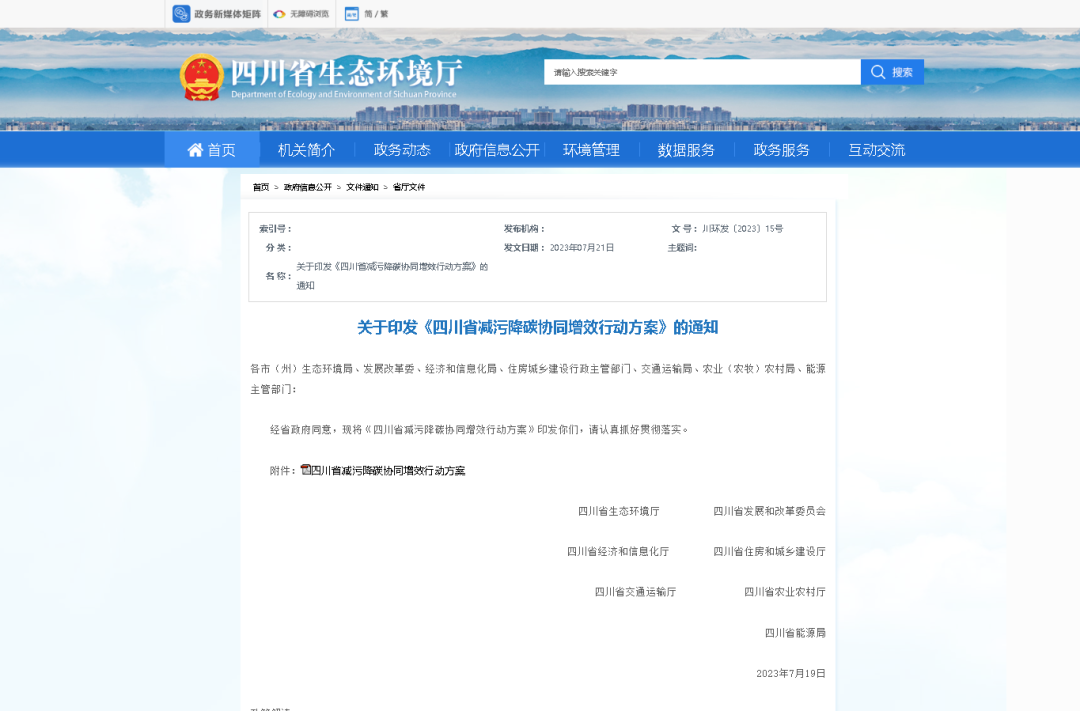Open the 政务动态 menu
The height and width of the screenshot is (711, 1080).
pos(402,150)
